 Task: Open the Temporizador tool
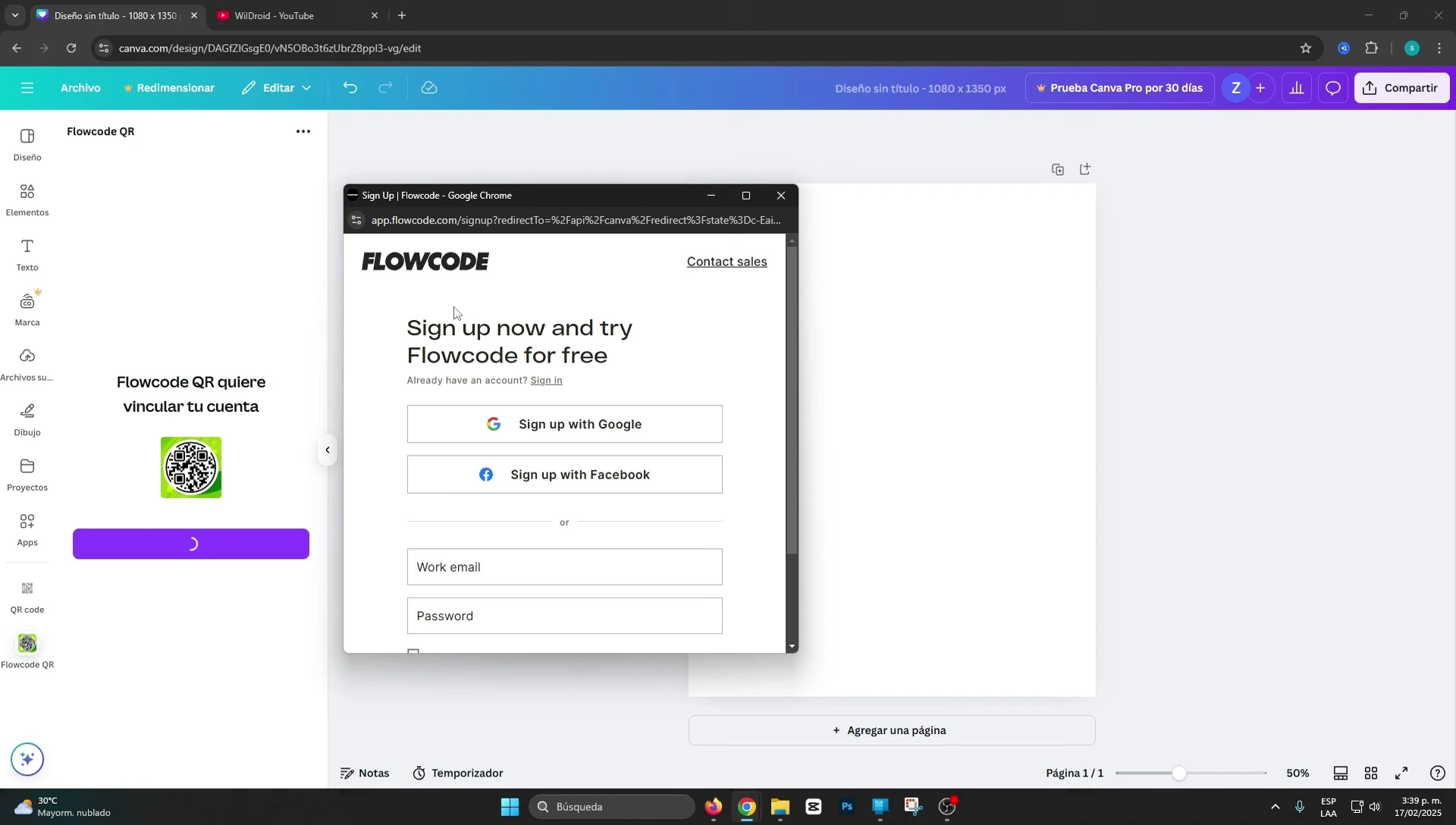pyautogui.click(x=458, y=773)
